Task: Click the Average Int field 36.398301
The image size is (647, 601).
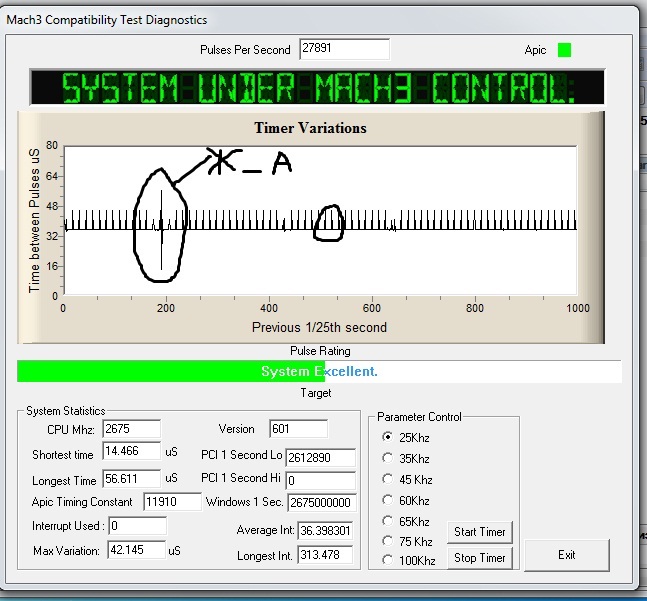Action: pyautogui.click(x=325, y=530)
